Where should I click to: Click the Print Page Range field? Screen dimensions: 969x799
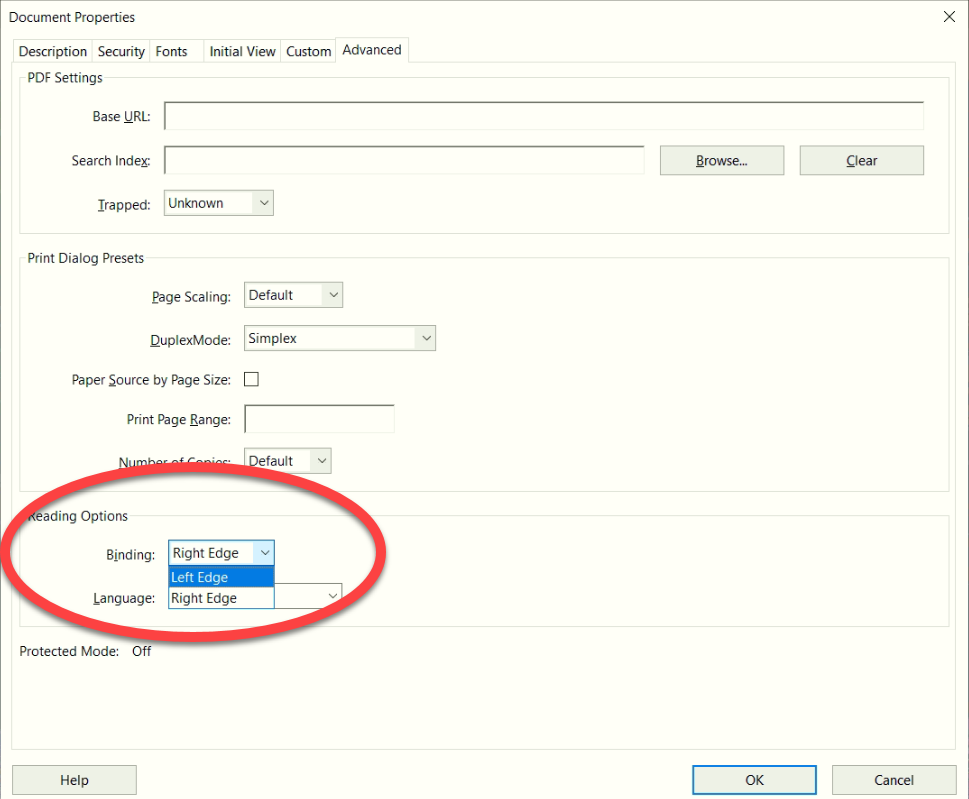tap(319, 419)
